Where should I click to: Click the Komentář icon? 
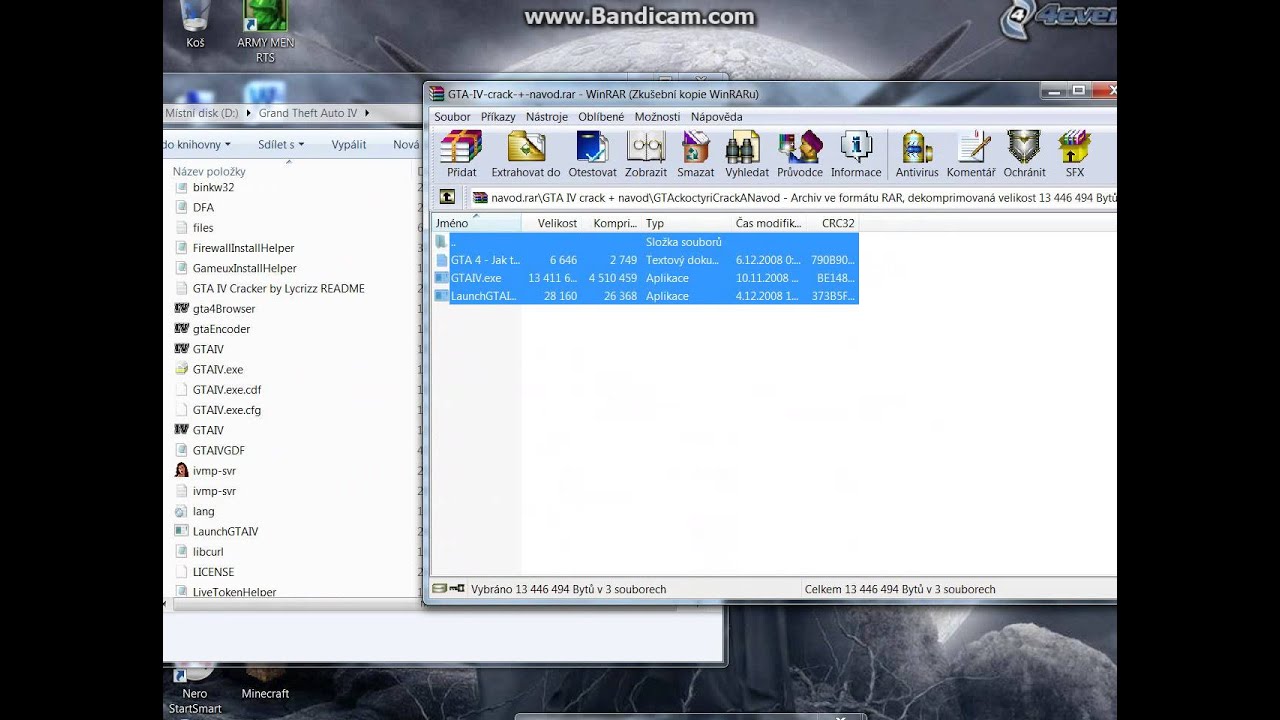point(971,154)
